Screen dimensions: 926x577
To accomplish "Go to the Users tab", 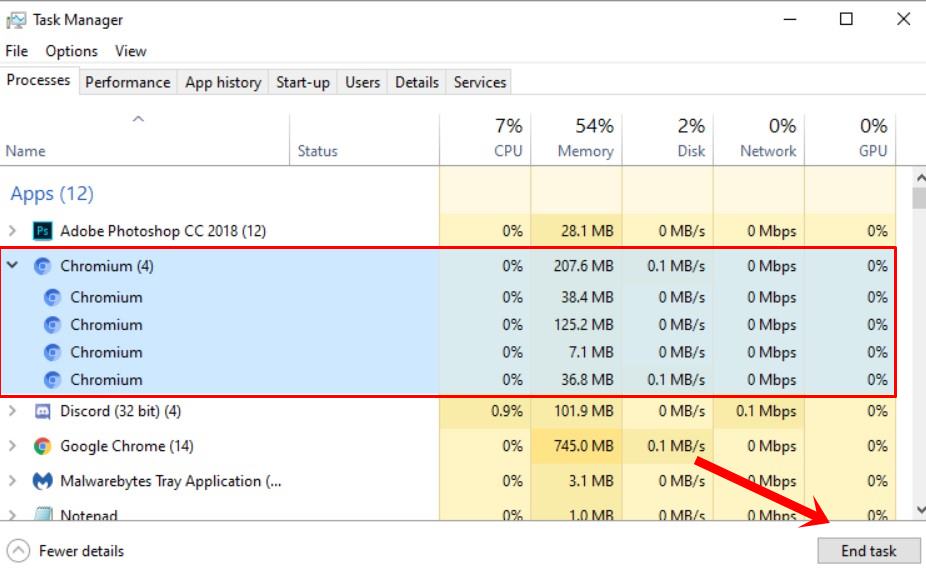I will point(363,82).
